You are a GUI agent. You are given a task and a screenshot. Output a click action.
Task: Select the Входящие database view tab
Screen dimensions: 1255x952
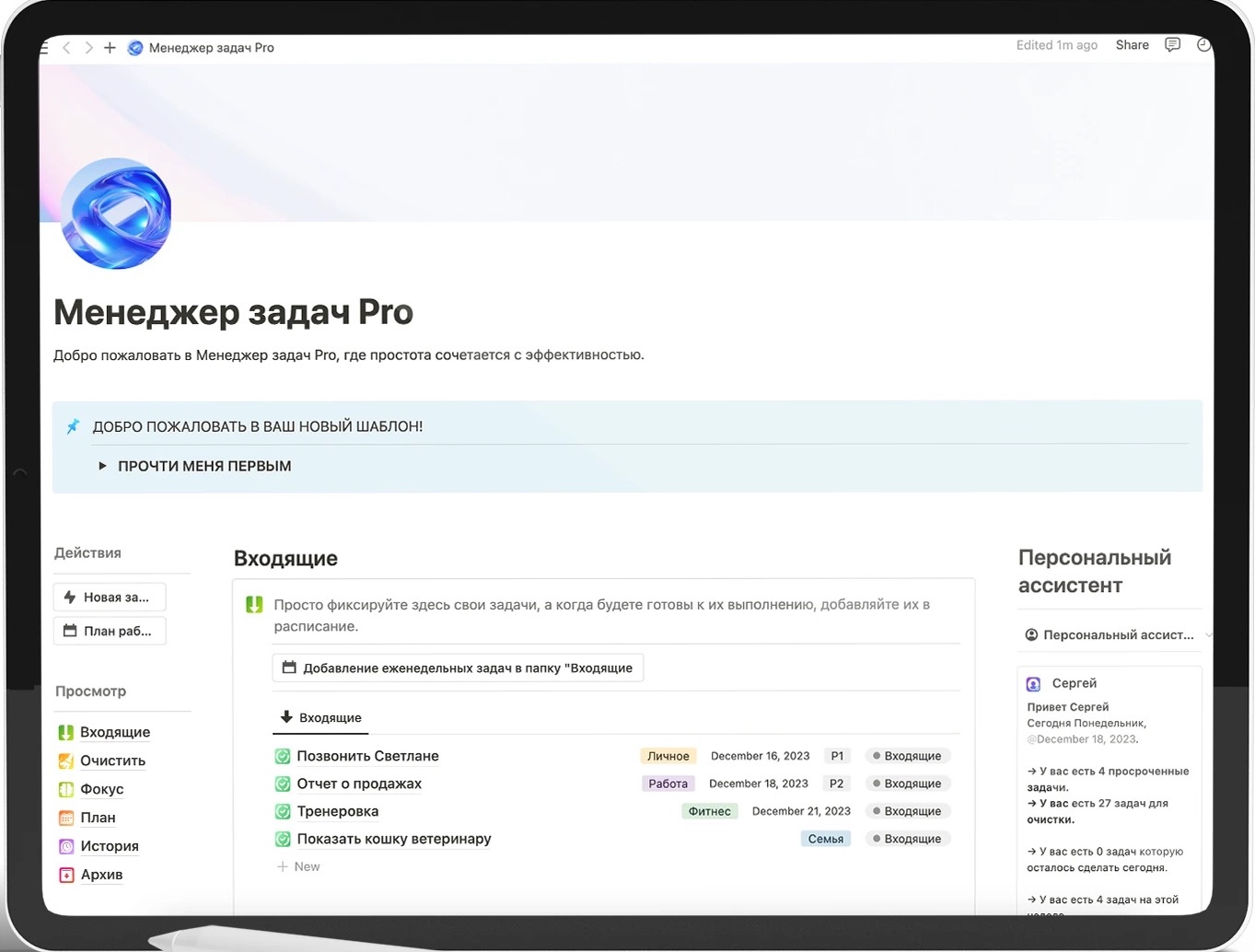point(321,718)
